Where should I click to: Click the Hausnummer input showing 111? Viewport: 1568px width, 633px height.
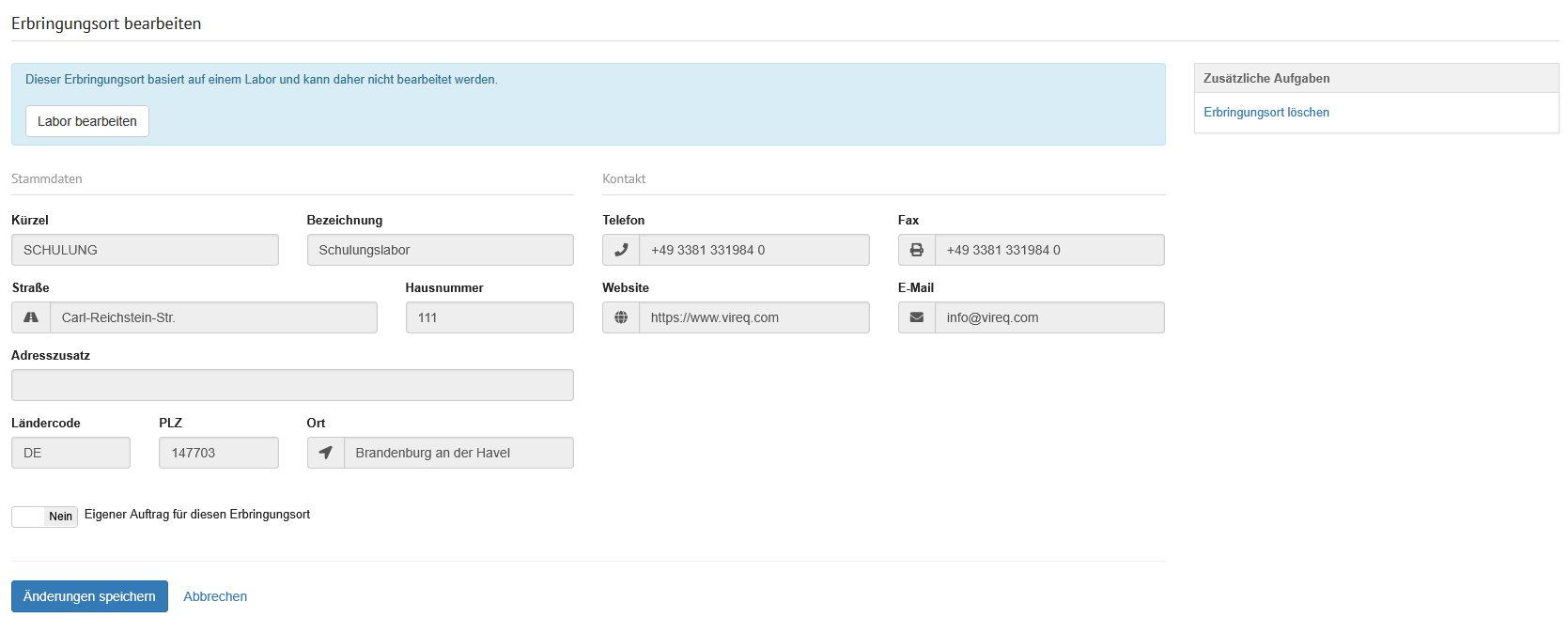tap(489, 317)
